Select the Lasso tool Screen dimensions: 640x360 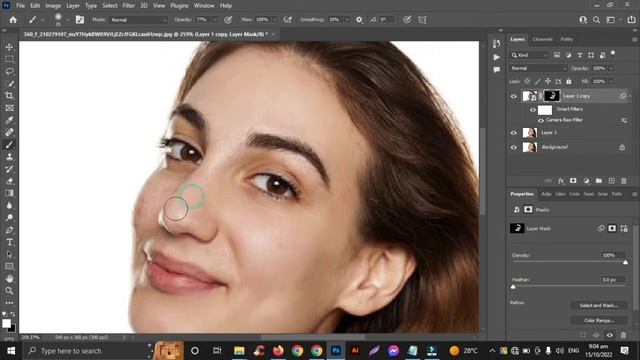(9, 71)
